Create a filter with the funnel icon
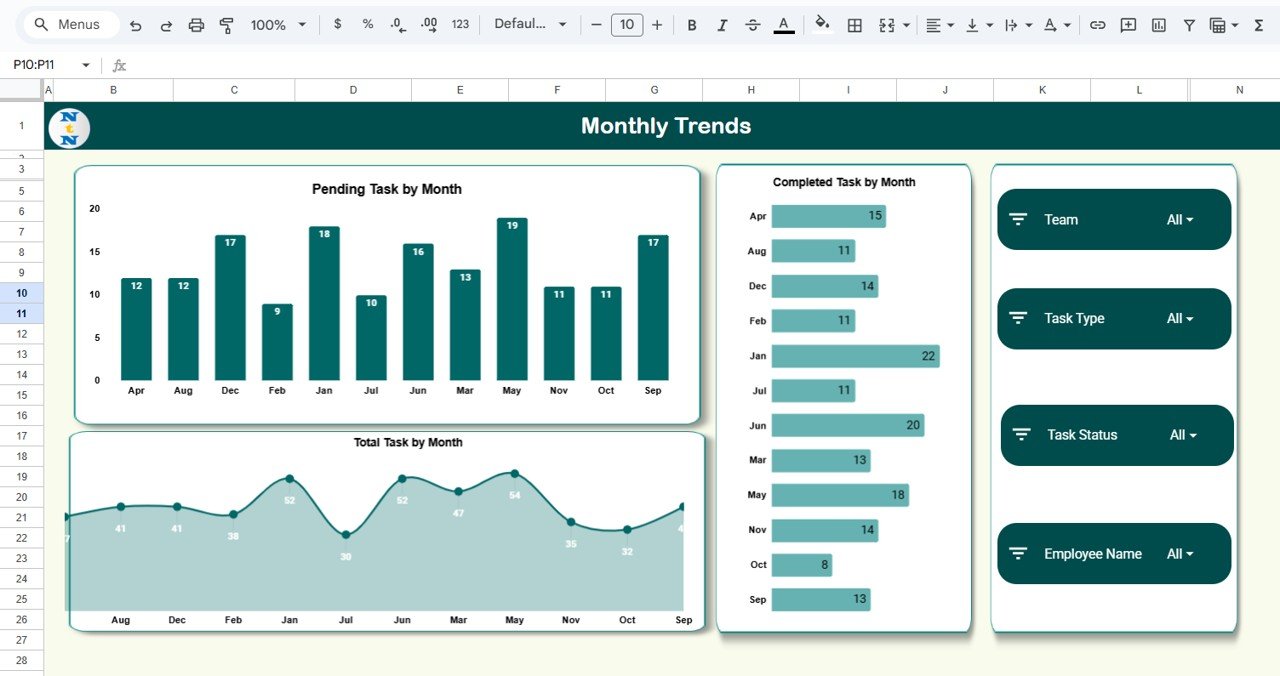 coord(1190,24)
